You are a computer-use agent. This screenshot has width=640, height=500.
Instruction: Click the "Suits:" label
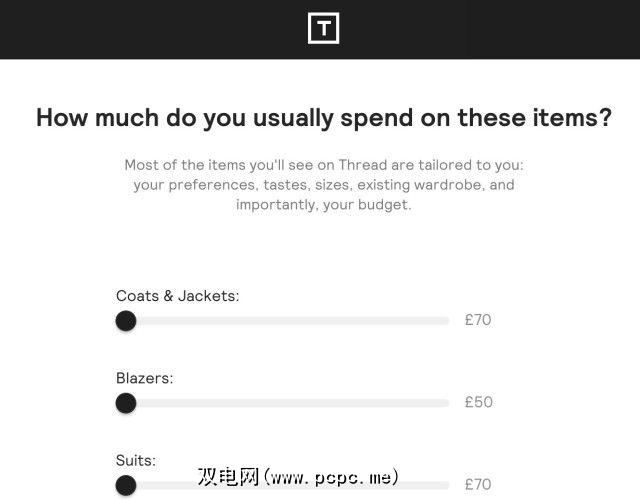[136, 460]
